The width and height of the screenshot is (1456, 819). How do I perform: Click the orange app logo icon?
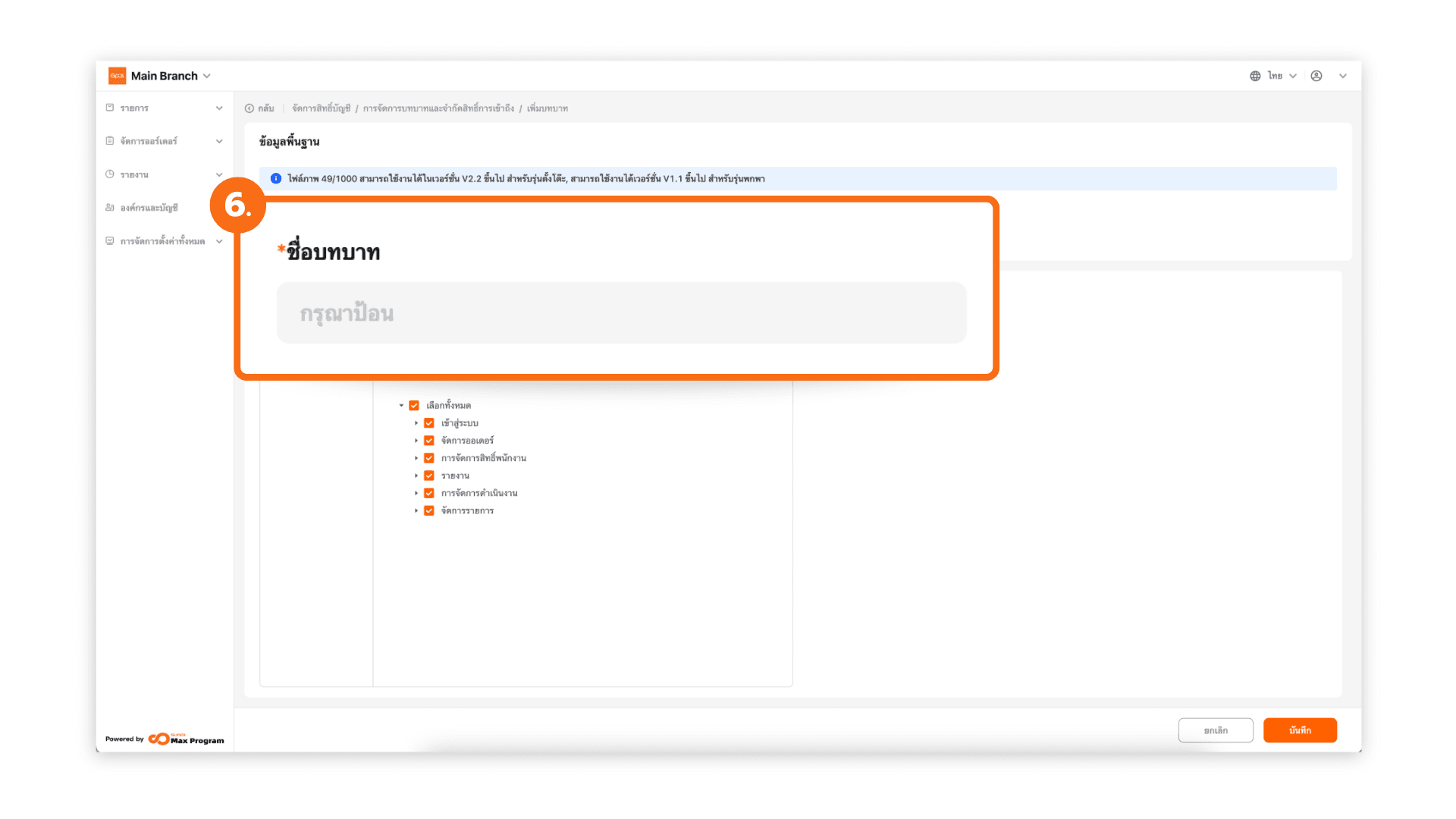[x=117, y=76]
